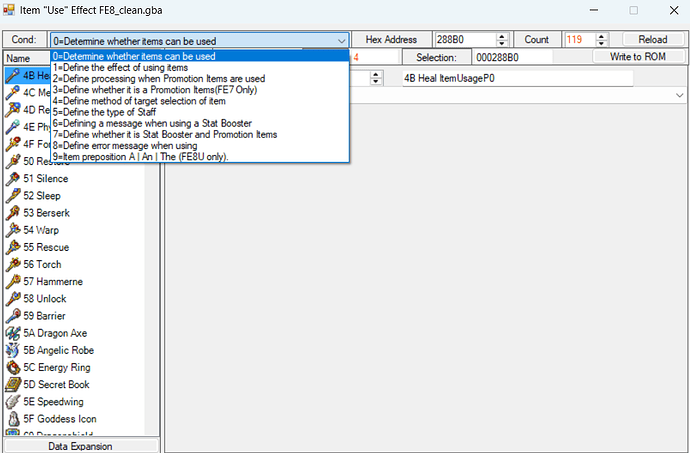
Task: Pick "8=Define error message when using" entry
Action: (x=125, y=146)
